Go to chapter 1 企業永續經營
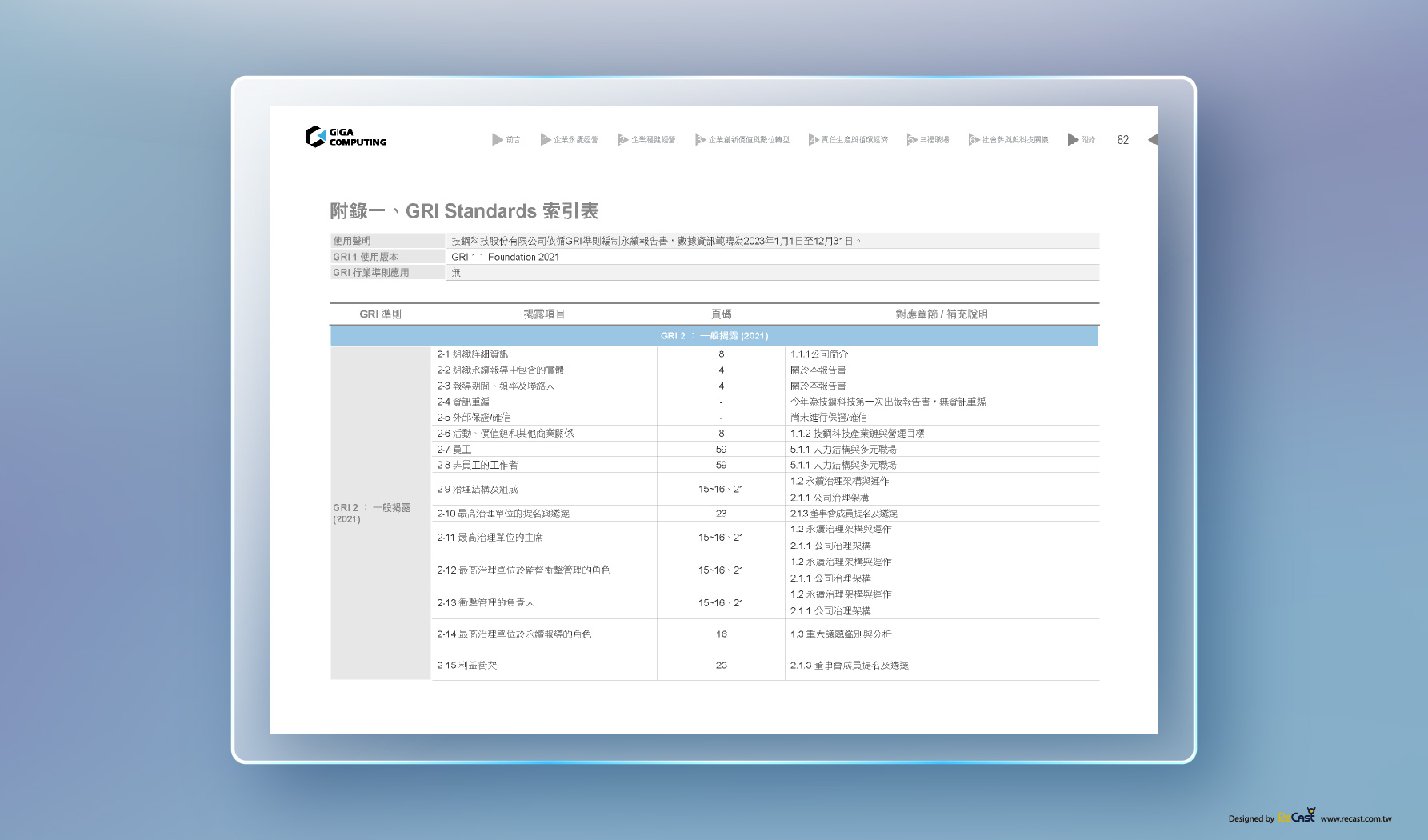1428x840 pixels. coord(569,139)
